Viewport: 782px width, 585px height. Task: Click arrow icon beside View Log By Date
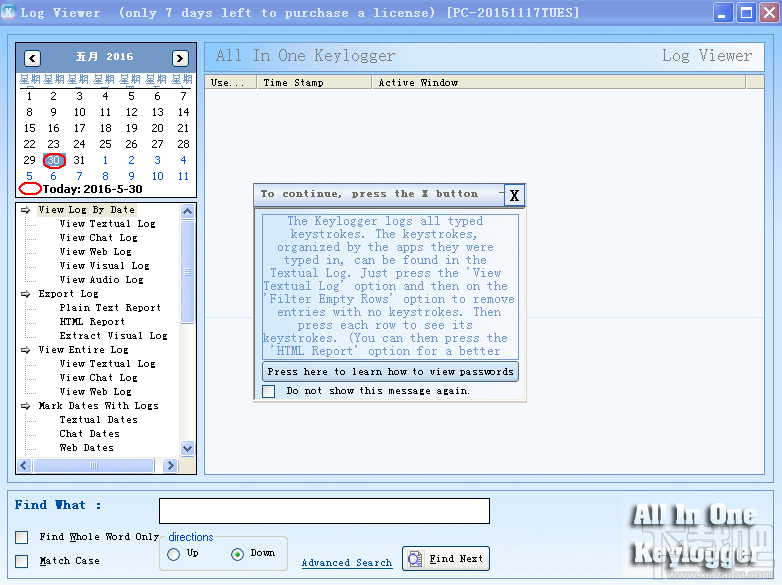(25, 210)
